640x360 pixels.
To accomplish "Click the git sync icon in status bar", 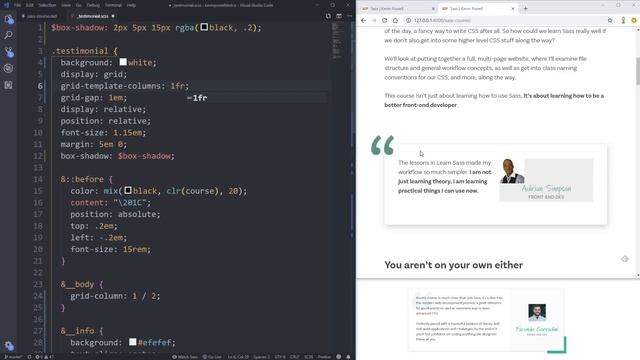I will (x=29, y=357).
